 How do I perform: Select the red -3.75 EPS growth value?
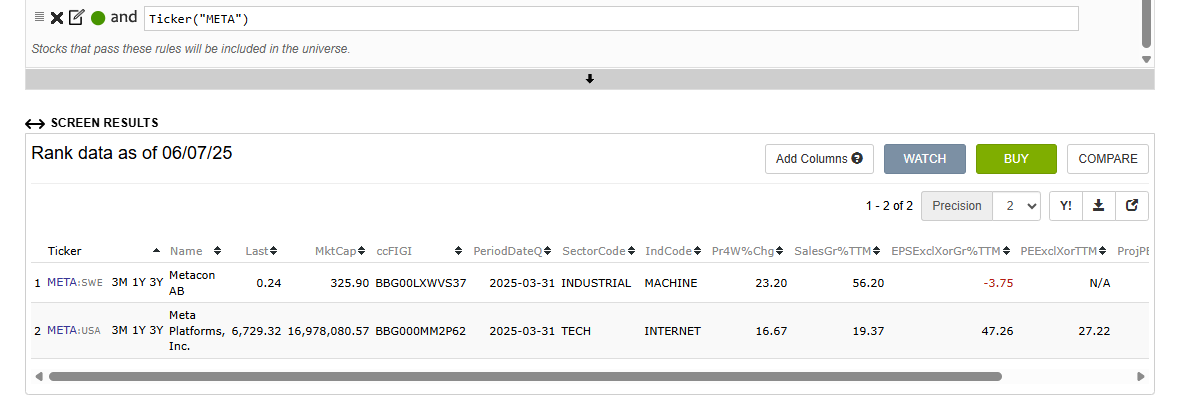click(x=998, y=283)
